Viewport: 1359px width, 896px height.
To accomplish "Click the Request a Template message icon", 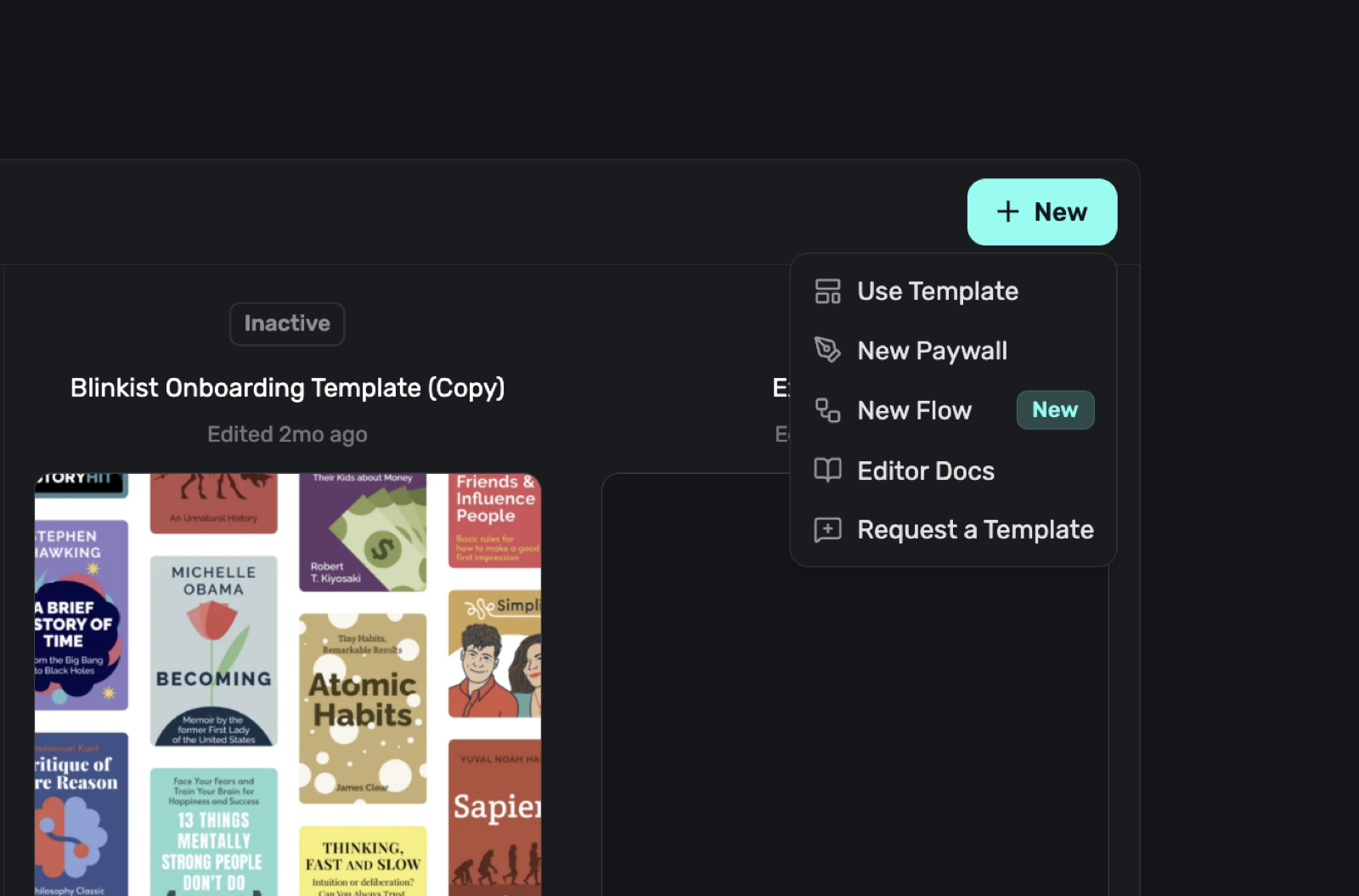I will 827,530.
